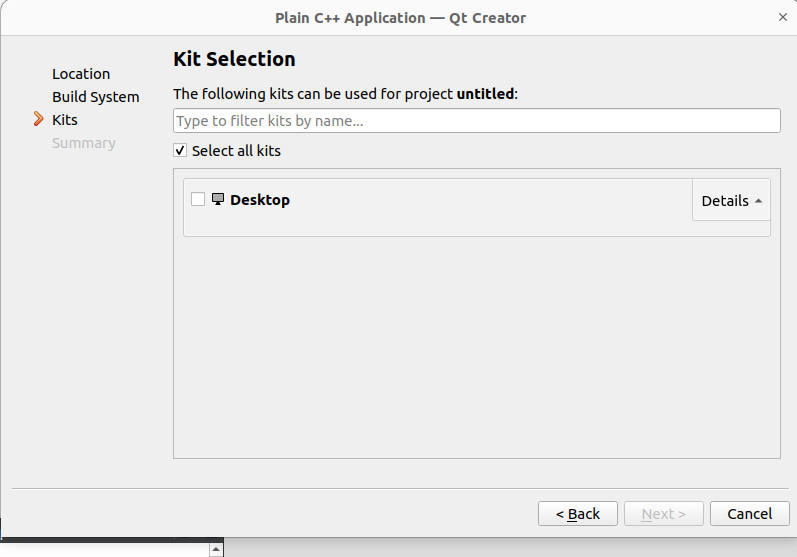Expand the Desktop kit Details
This screenshot has width=797, height=557.
click(731, 200)
